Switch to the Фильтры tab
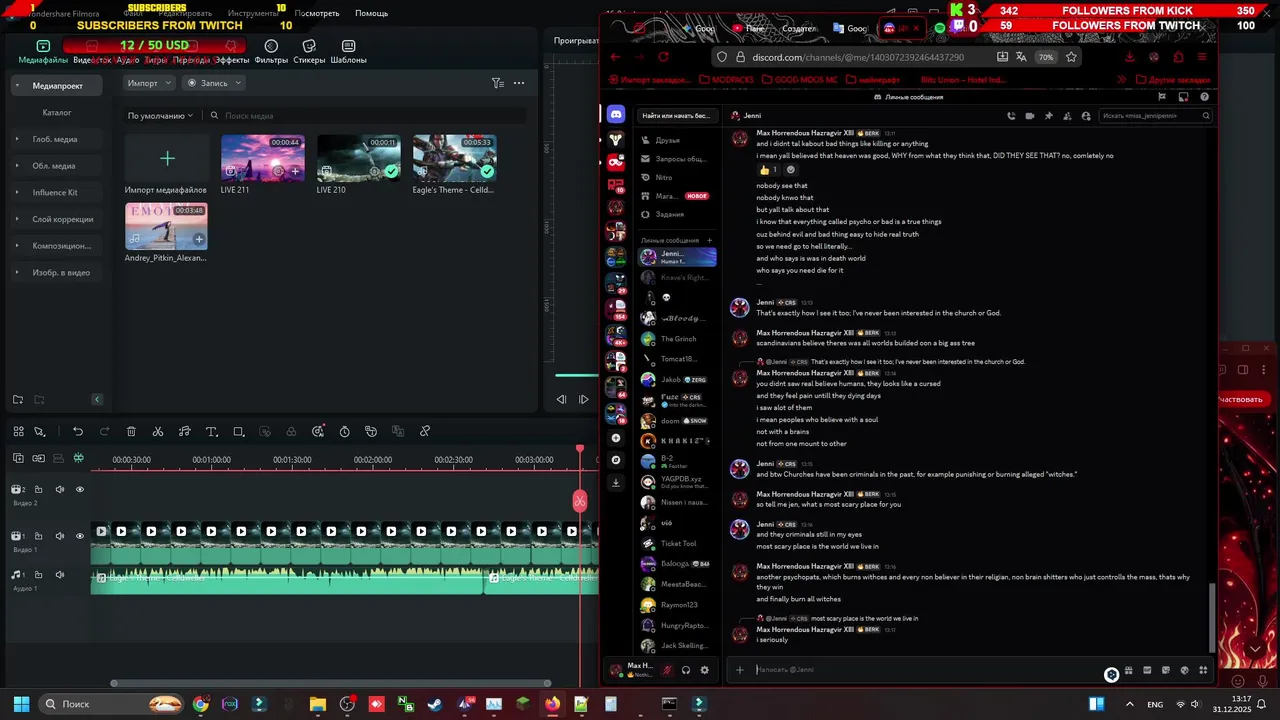The image size is (1280, 720). click(x=271, y=52)
